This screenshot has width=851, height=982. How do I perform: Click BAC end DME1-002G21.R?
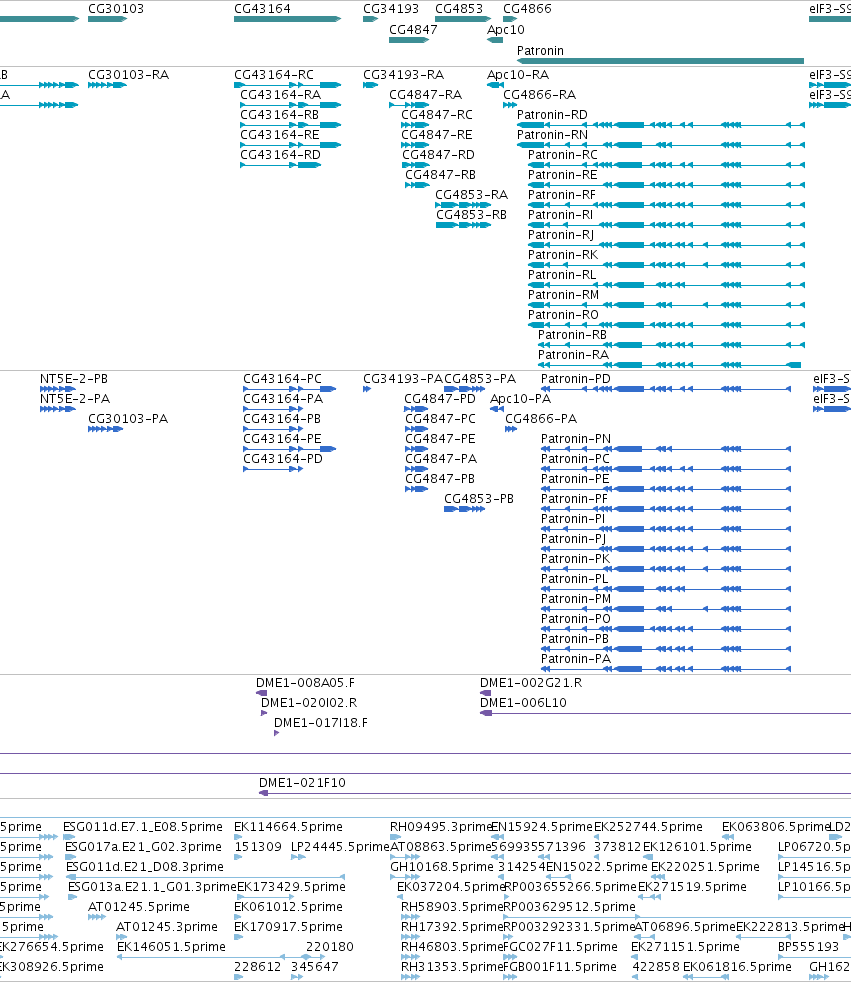pos(531,683)
